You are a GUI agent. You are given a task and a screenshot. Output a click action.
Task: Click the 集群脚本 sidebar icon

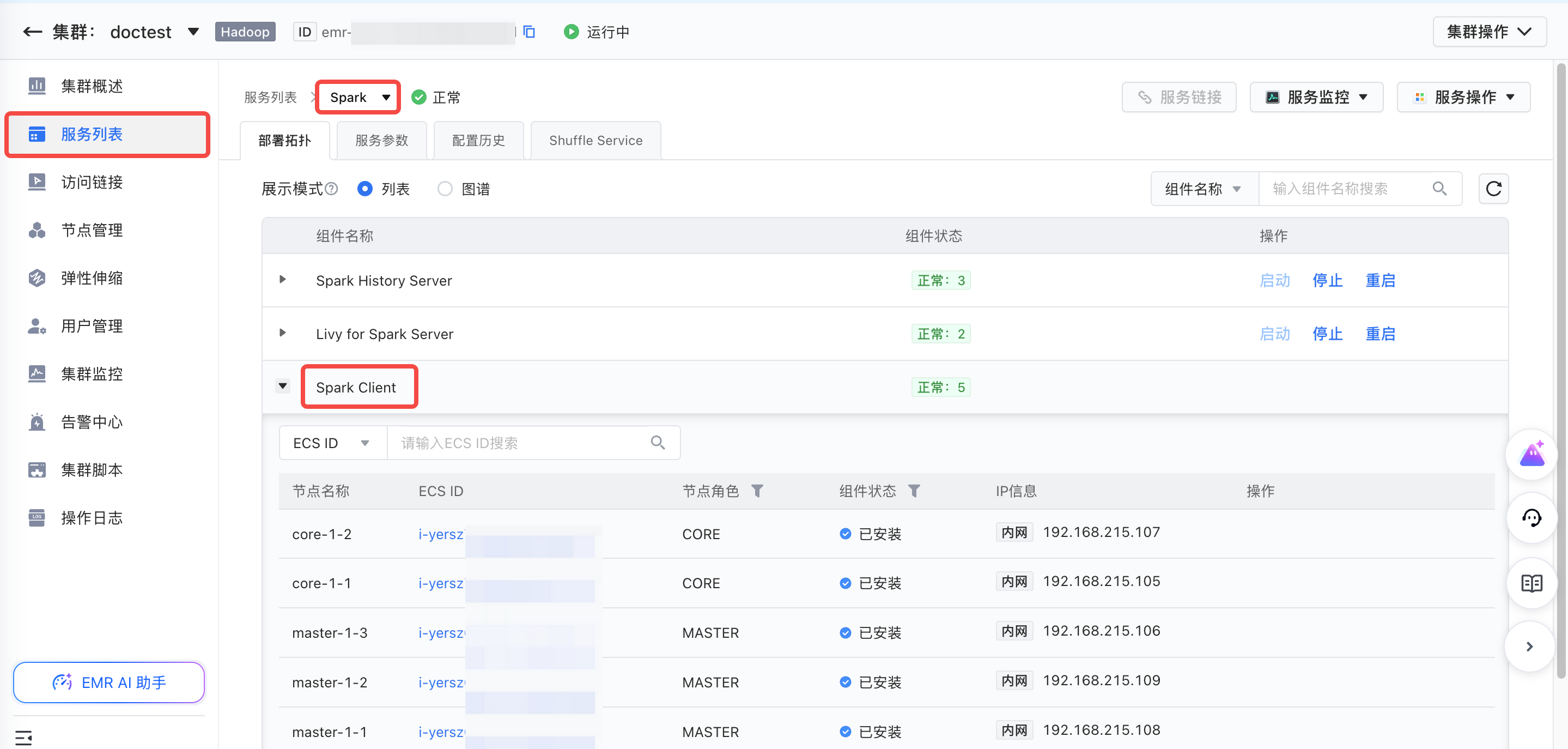pyautogui.click(x=37, y=470)
